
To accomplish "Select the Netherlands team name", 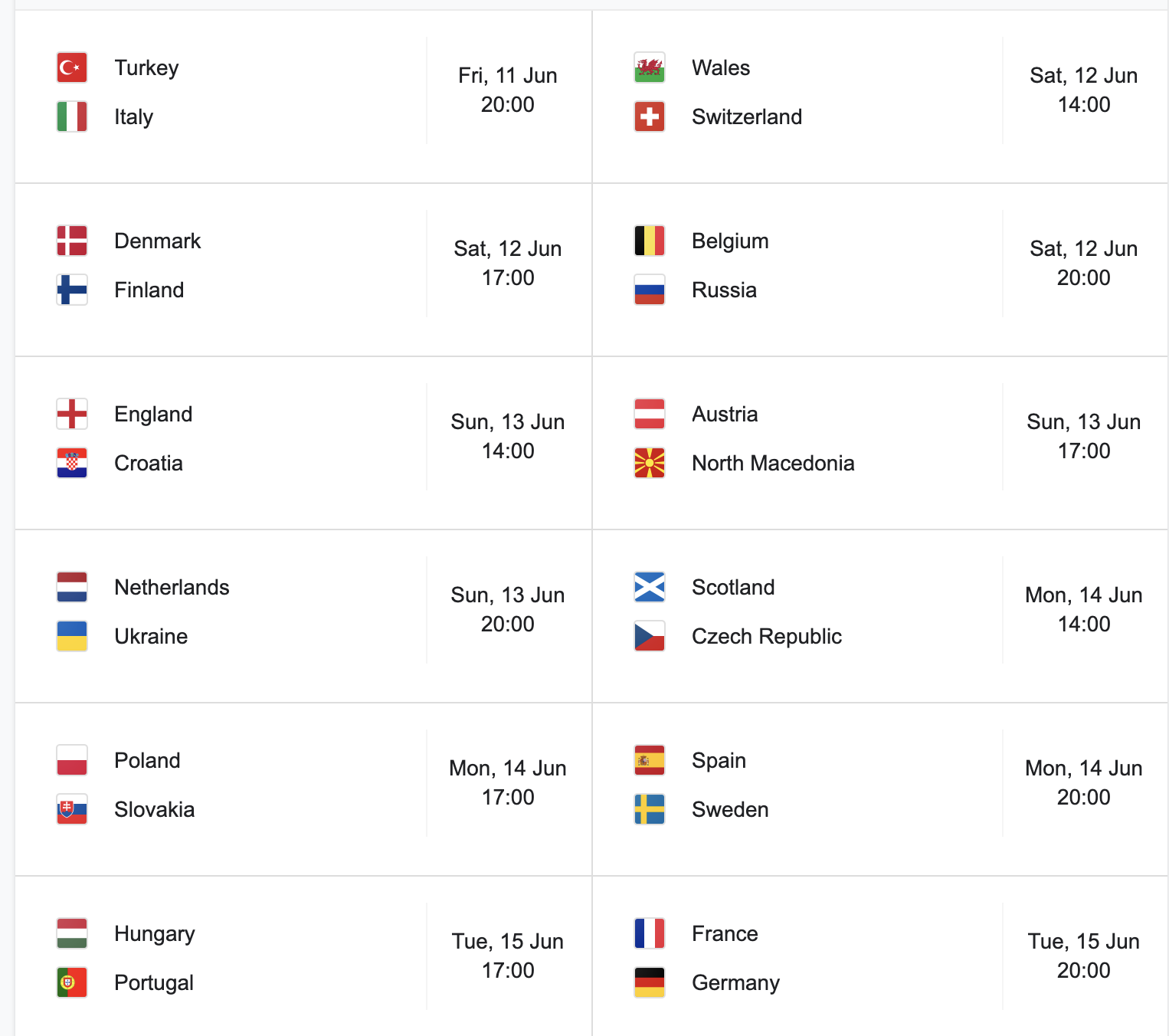I will click(x=172, y=587).
